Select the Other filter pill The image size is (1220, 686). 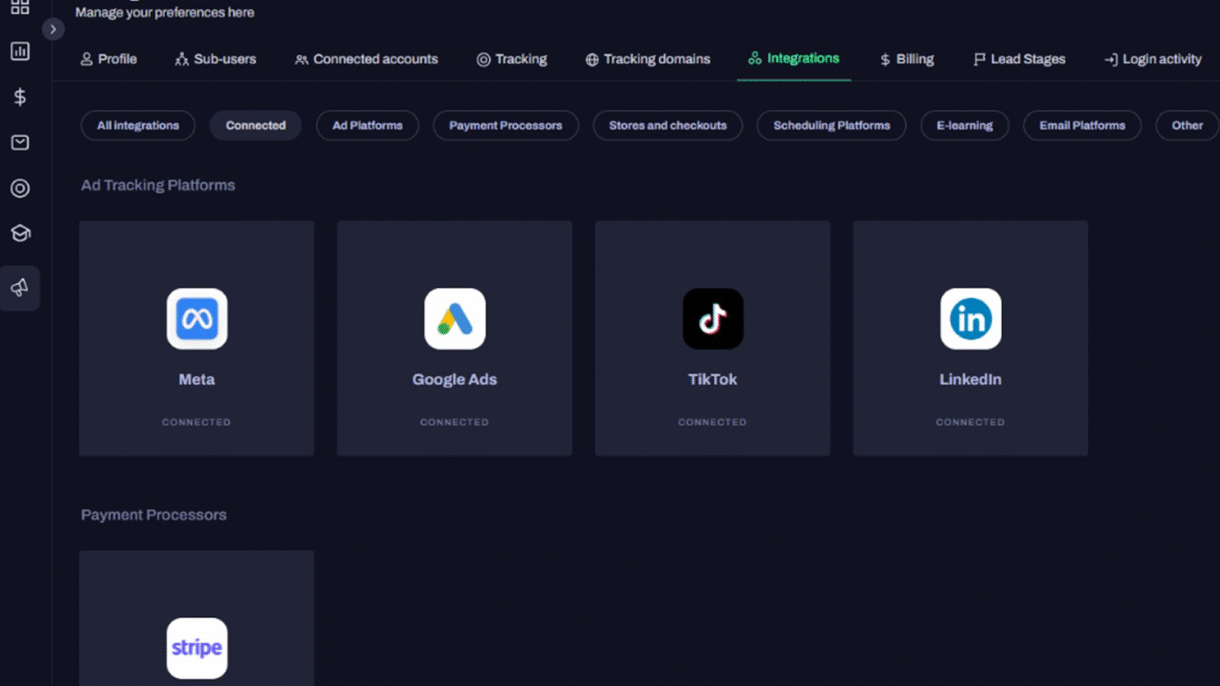coord(1187,126)
